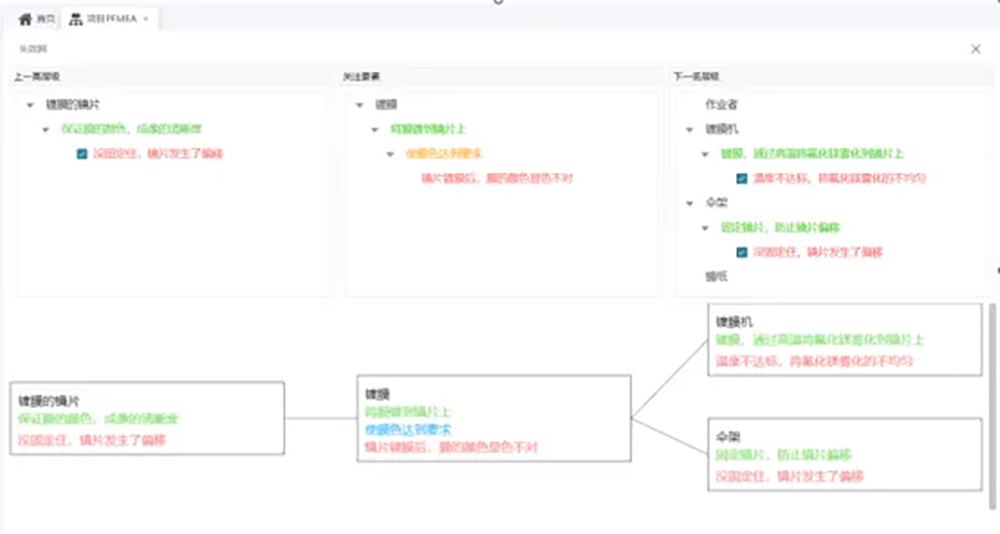Select 作业者 in the 下一低层级 tree

[721, 104]
